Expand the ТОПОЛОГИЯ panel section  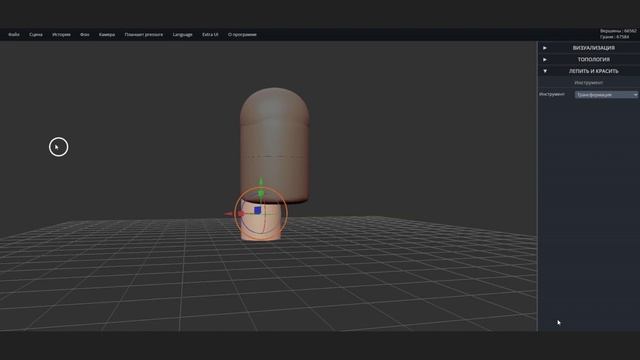click(589, 60)
